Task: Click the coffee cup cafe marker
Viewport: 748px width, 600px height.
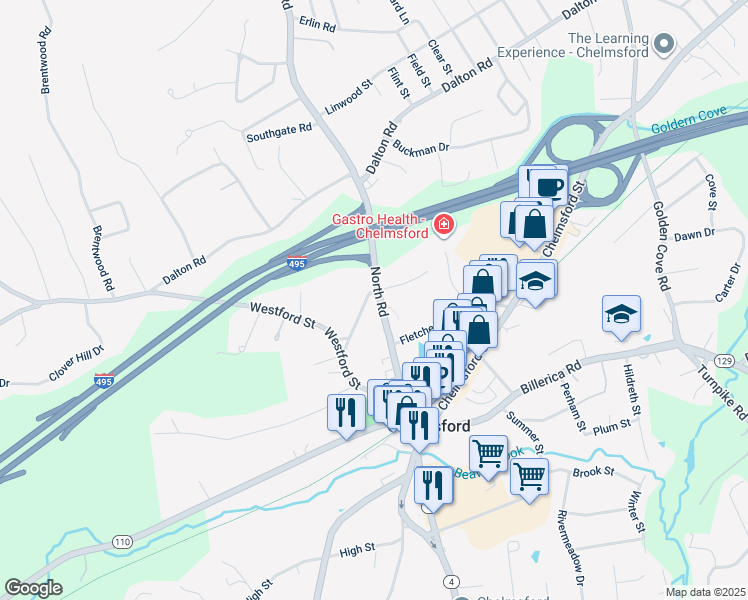Action: click(549, 188)
